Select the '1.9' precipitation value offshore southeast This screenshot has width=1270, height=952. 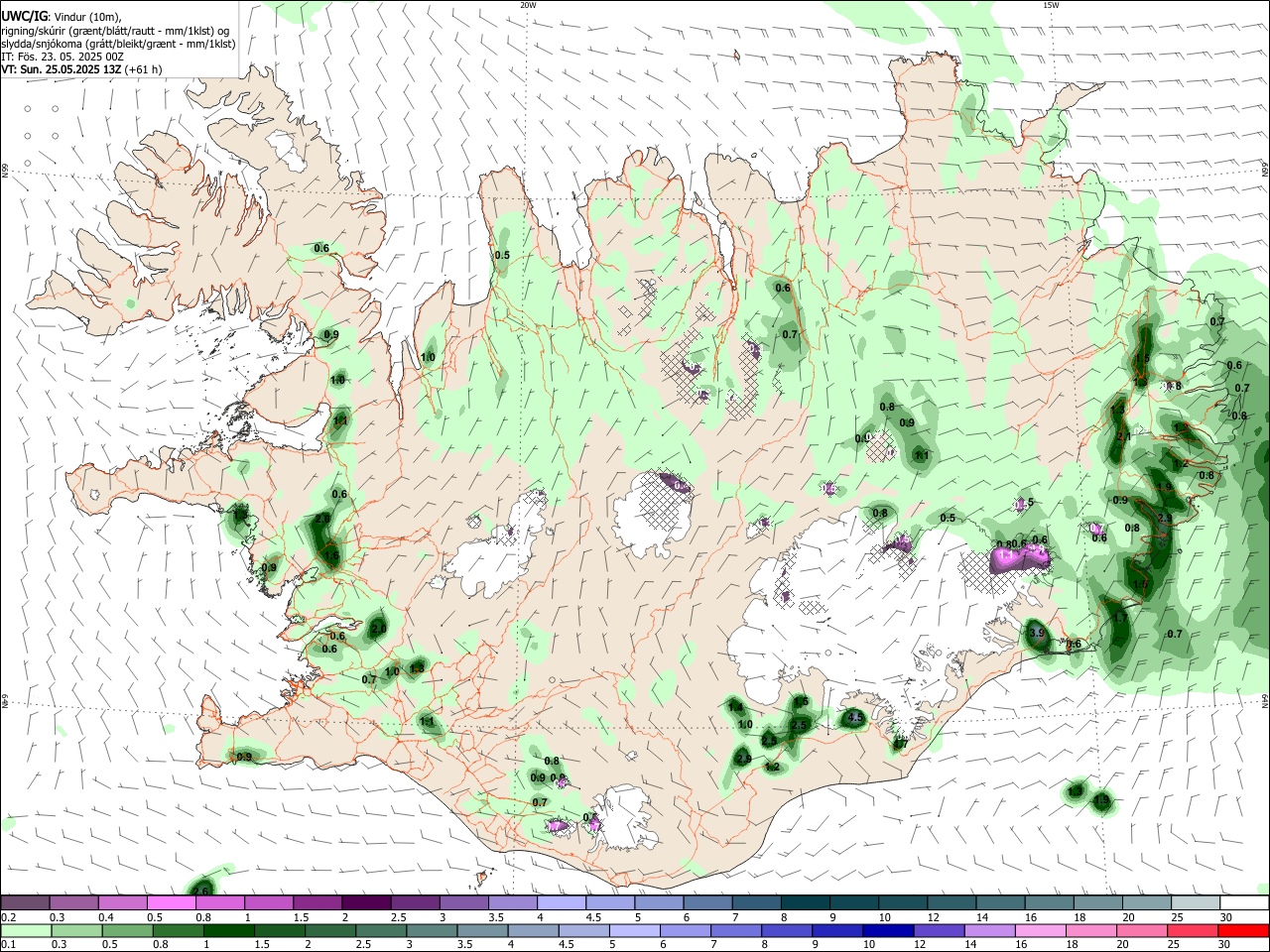[x=1101, y=800]
